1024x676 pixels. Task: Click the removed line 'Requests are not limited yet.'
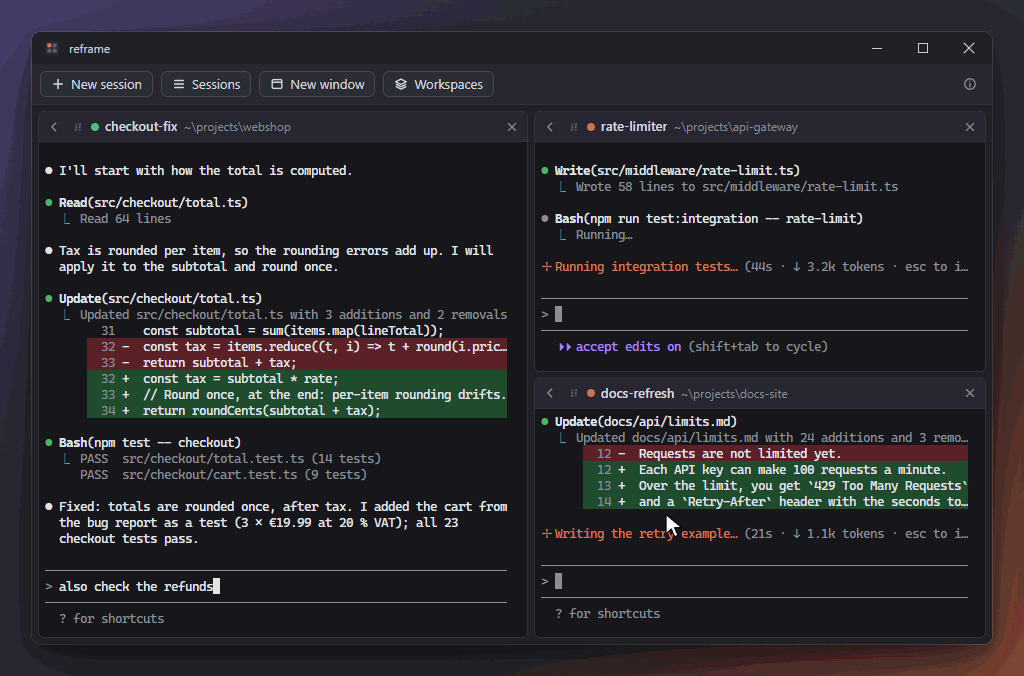point(776,453)
